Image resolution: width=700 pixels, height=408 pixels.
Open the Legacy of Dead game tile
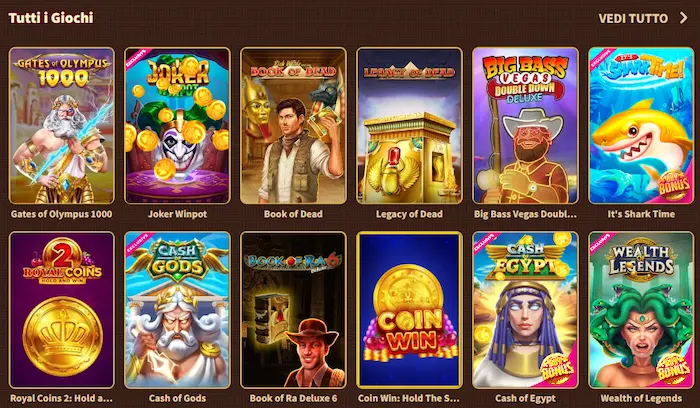(x=409, y=126)
